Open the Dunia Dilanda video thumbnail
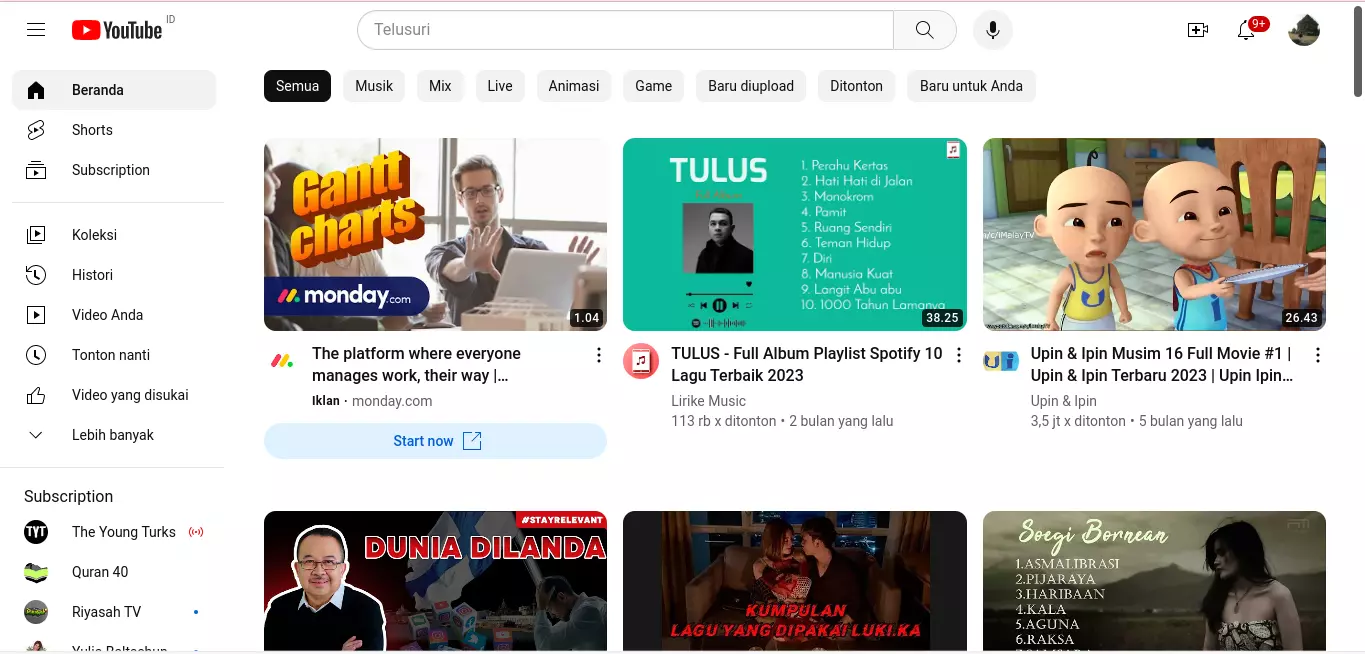1365x654 pixels. 435,582
